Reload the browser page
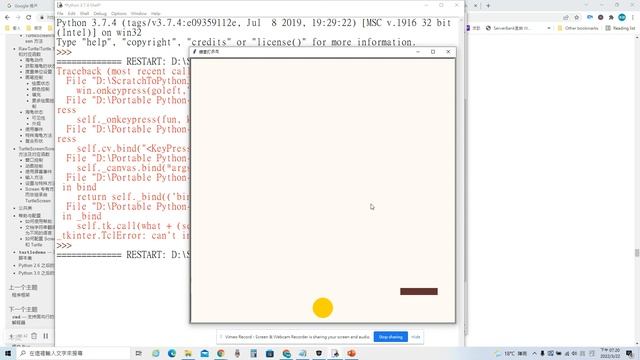This screenshot has width=640, height=360. [29, 17]
